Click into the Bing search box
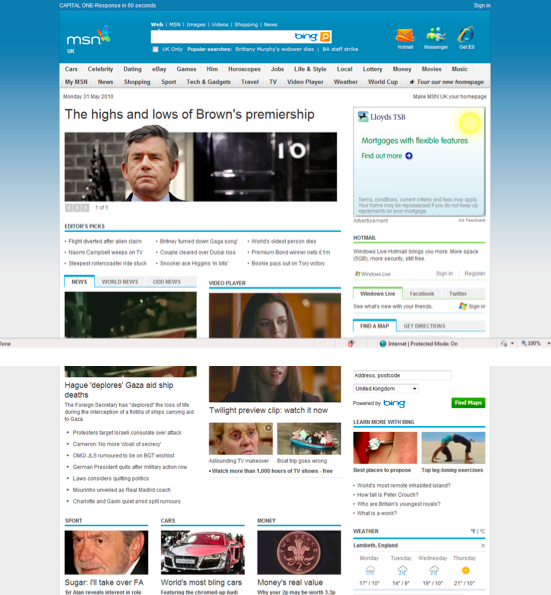The width and height of the screenshot is (551, 595). tap(222, 36)
